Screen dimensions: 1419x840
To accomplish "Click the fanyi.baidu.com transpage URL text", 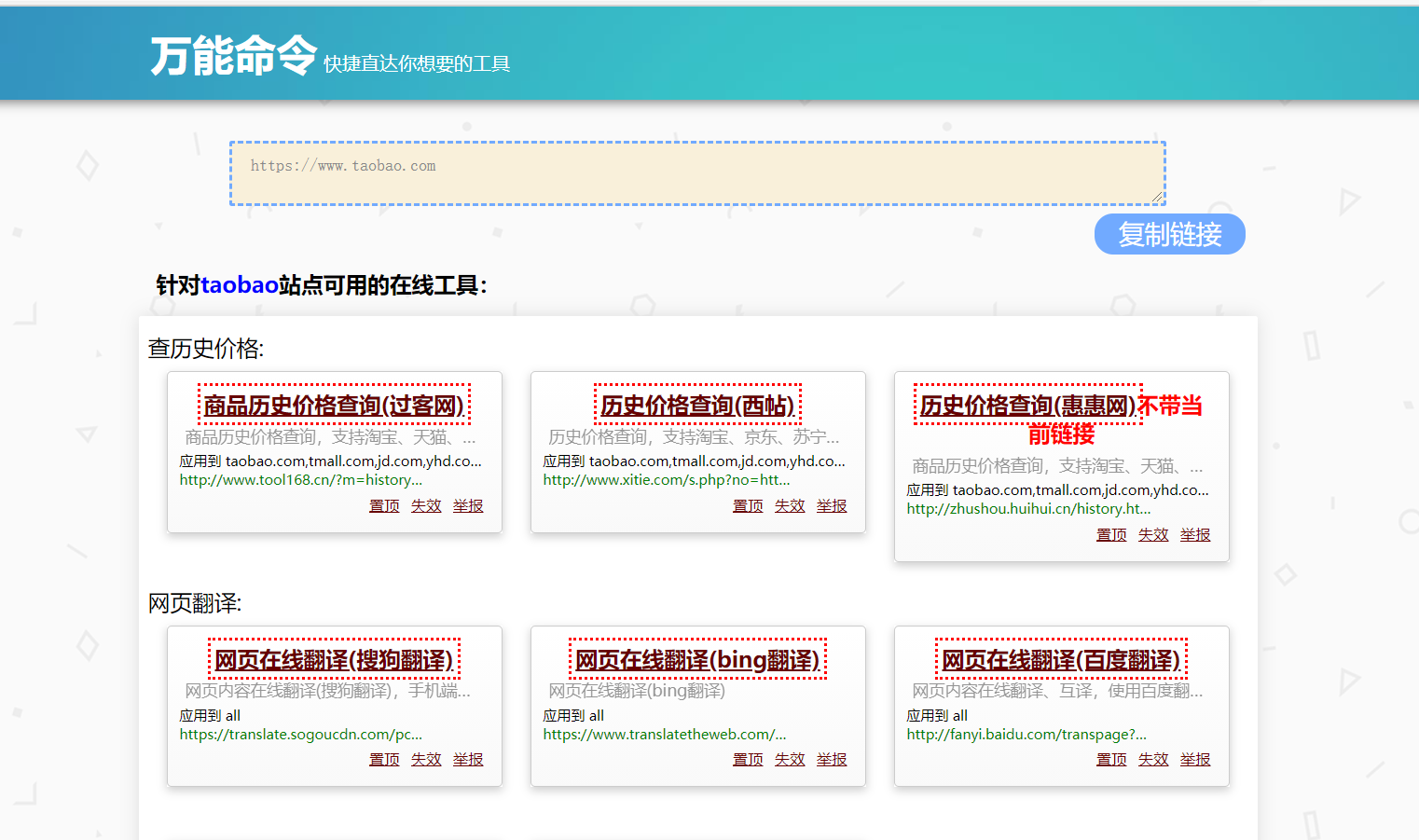I will [1026, 735].
